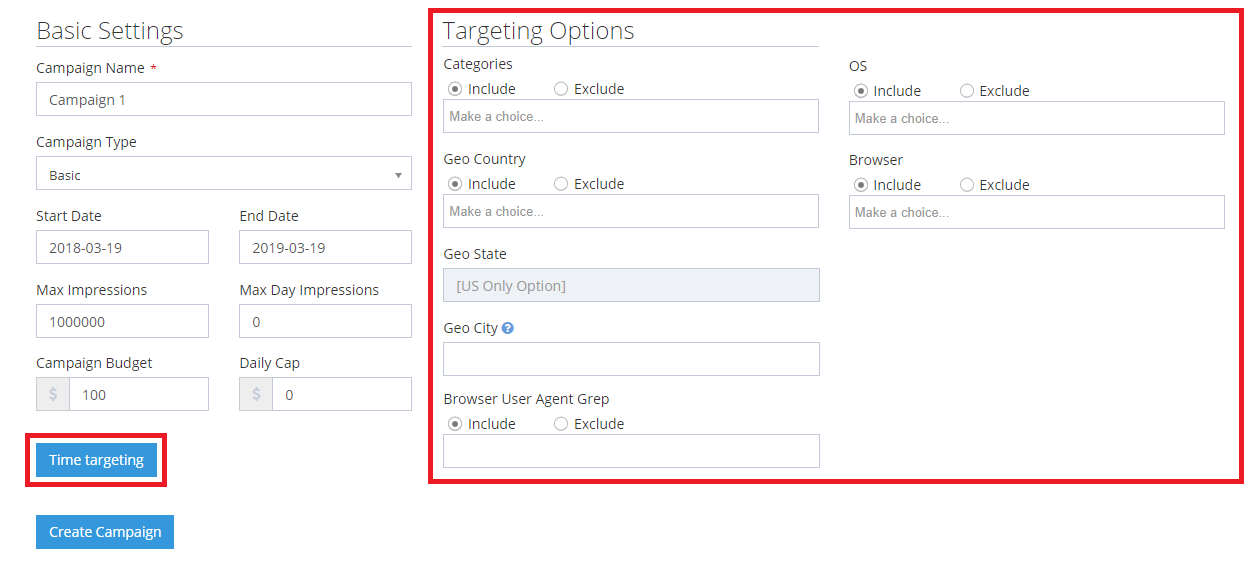
Task: Select Exclude for Browser targeting
Action: [967, 184]
